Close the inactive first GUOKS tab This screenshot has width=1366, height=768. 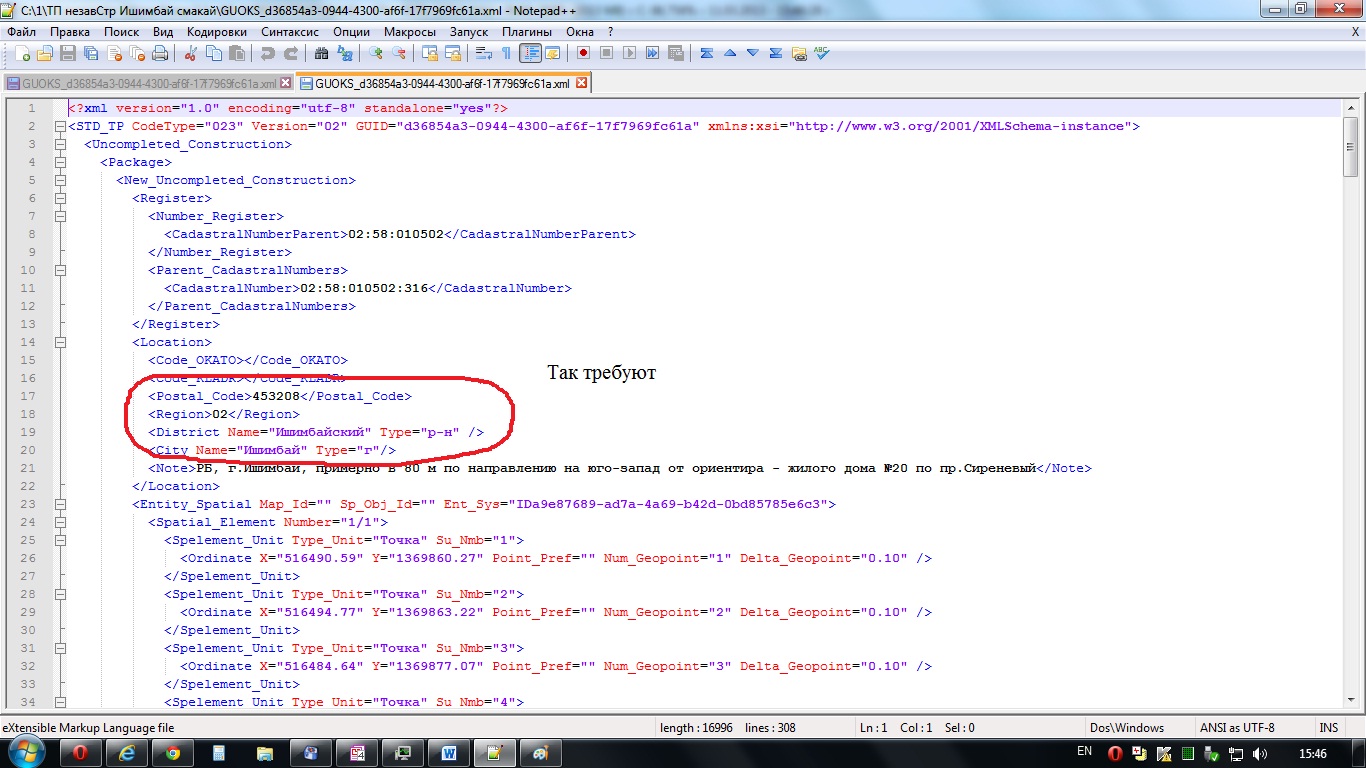pyautogui.click(x=286, y=84)
